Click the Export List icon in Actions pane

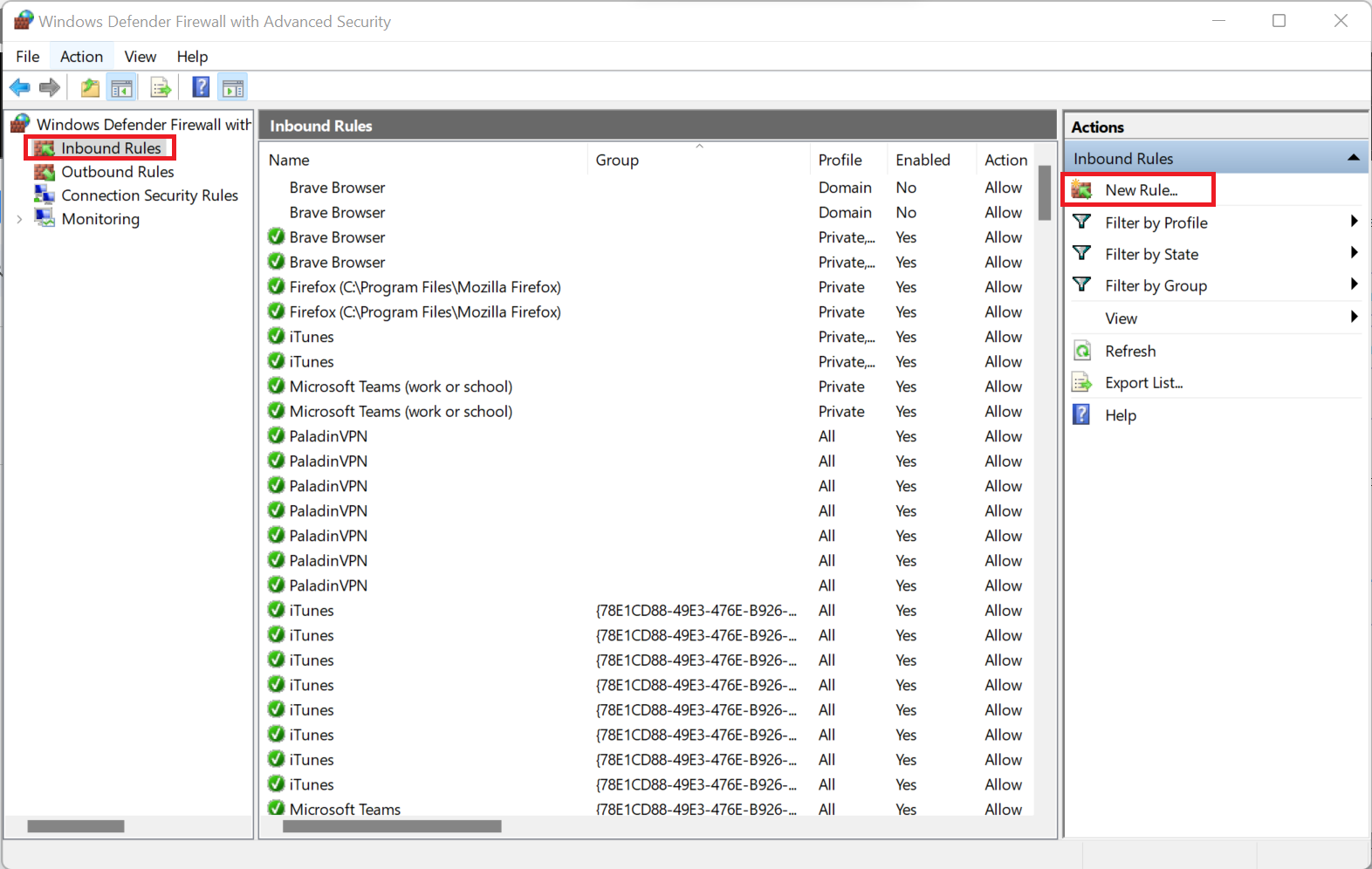[1082, 382]
